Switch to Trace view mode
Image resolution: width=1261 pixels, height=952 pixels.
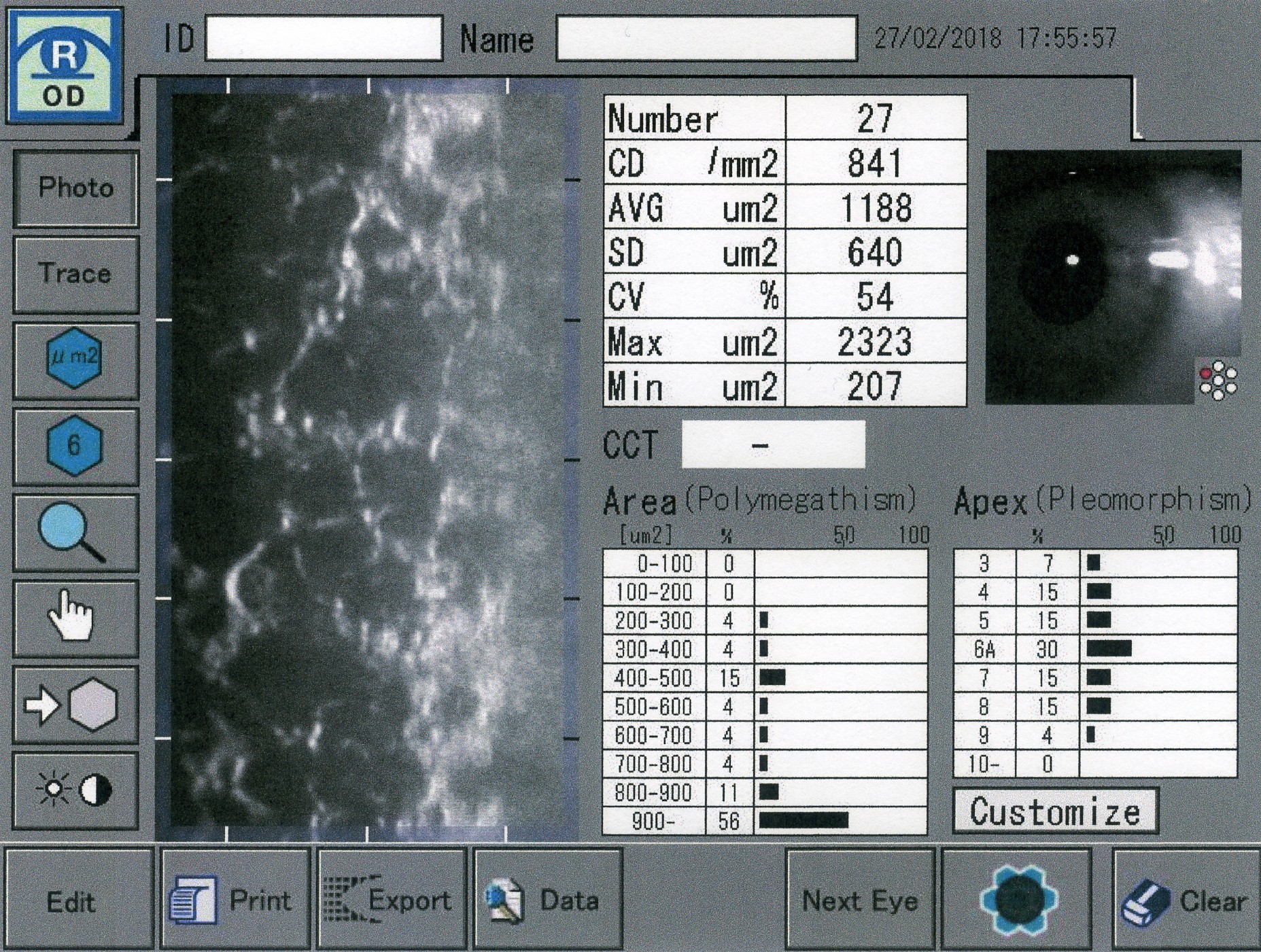(75, 274)
